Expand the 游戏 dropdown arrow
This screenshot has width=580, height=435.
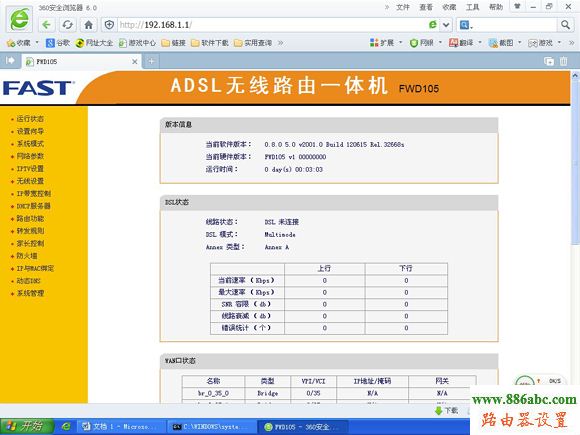559,43
